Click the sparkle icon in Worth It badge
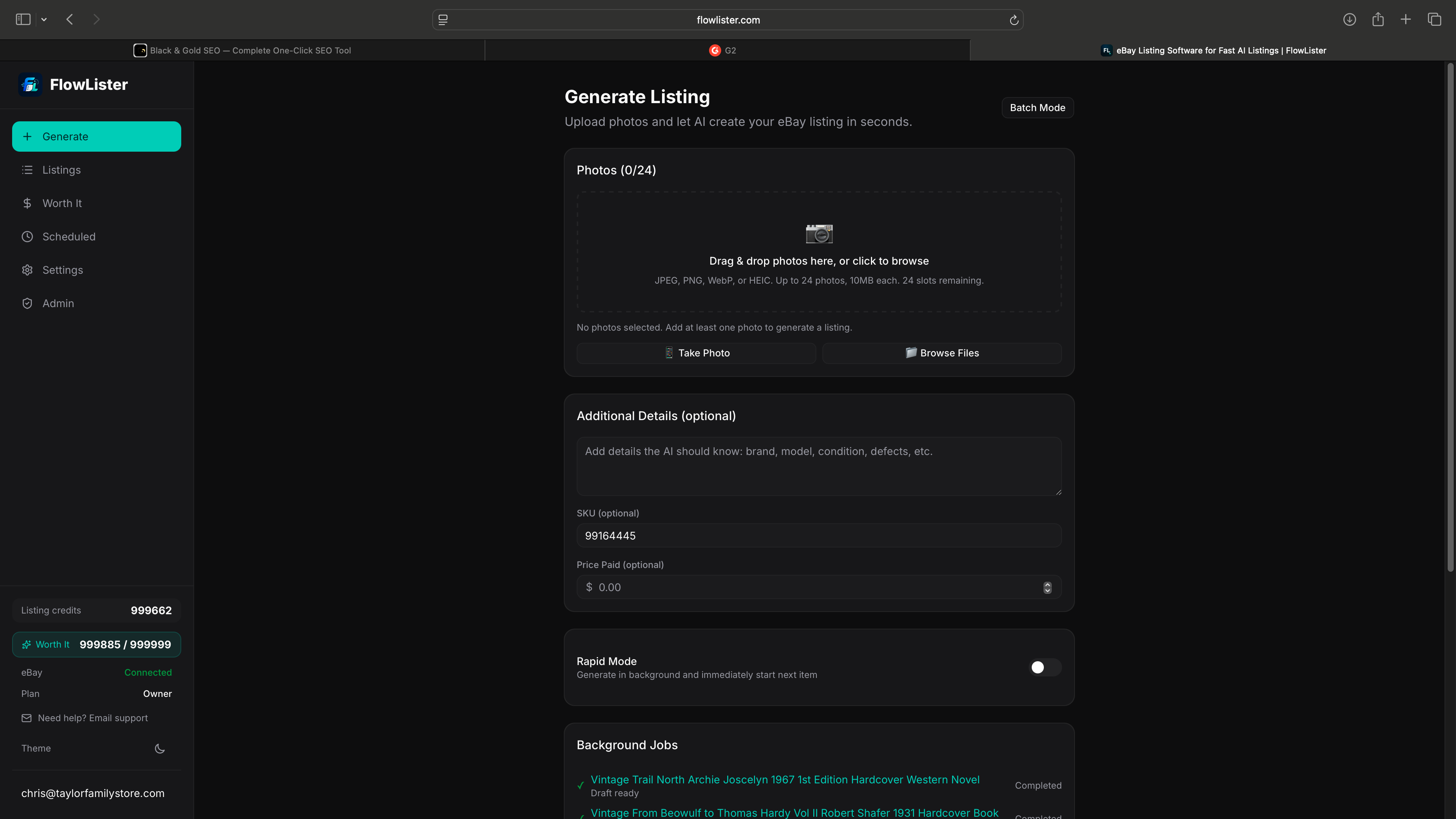Screen dimensions: 1456x819 (27, 645)
